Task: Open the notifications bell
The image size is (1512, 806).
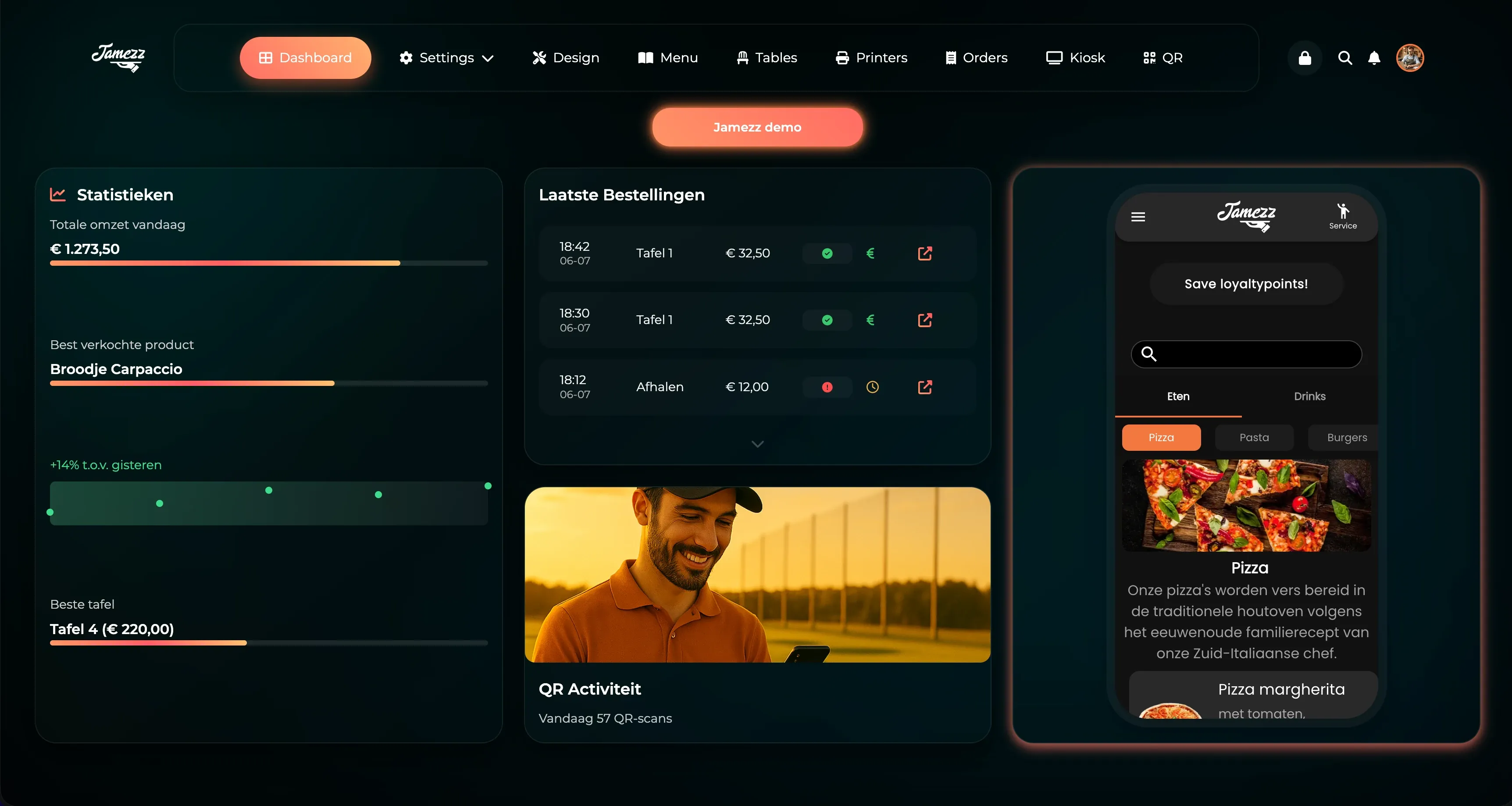Action: (x=1374, y=57)
